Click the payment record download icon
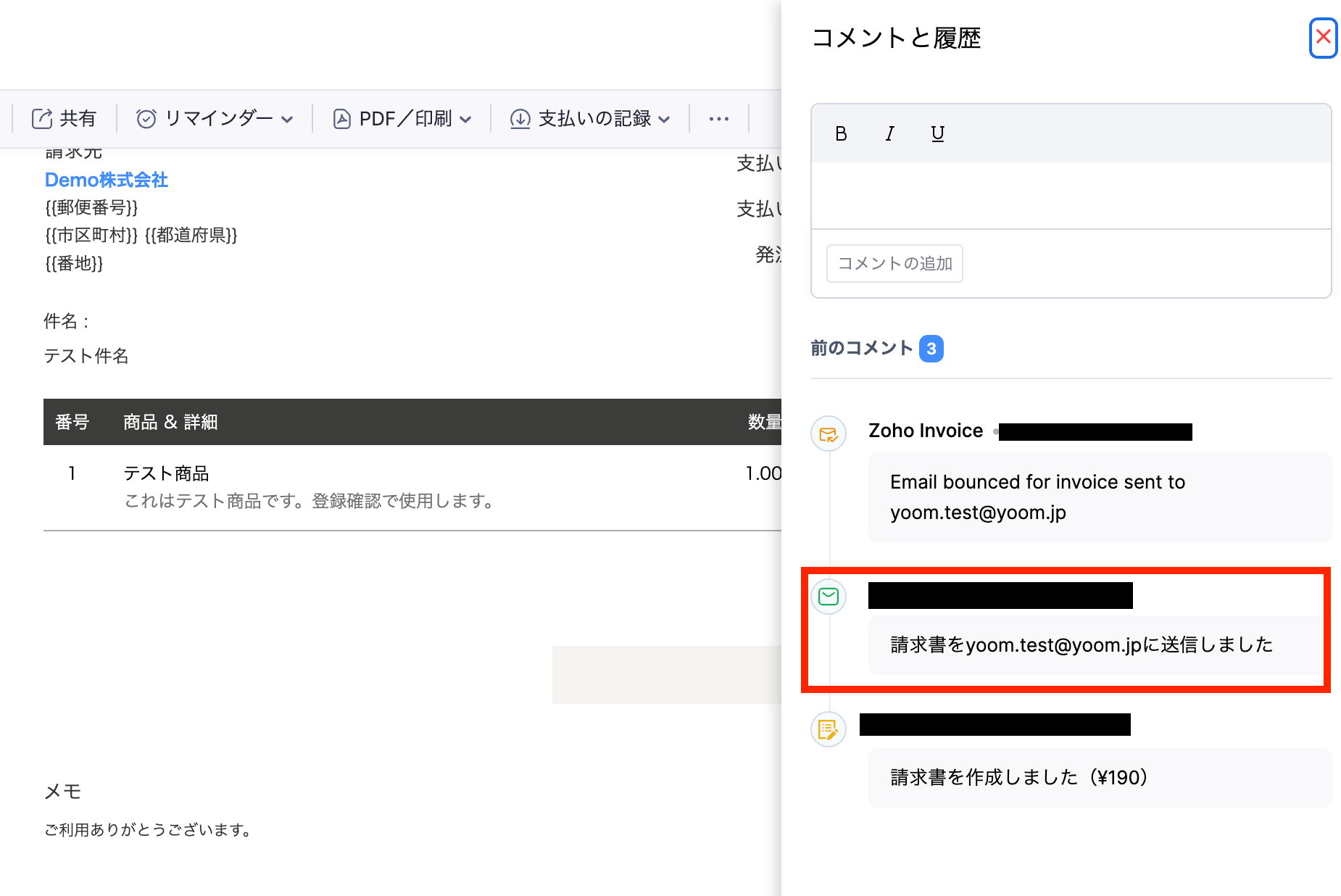Viewport: 1341px width, 896px height. tap(520, 119)
